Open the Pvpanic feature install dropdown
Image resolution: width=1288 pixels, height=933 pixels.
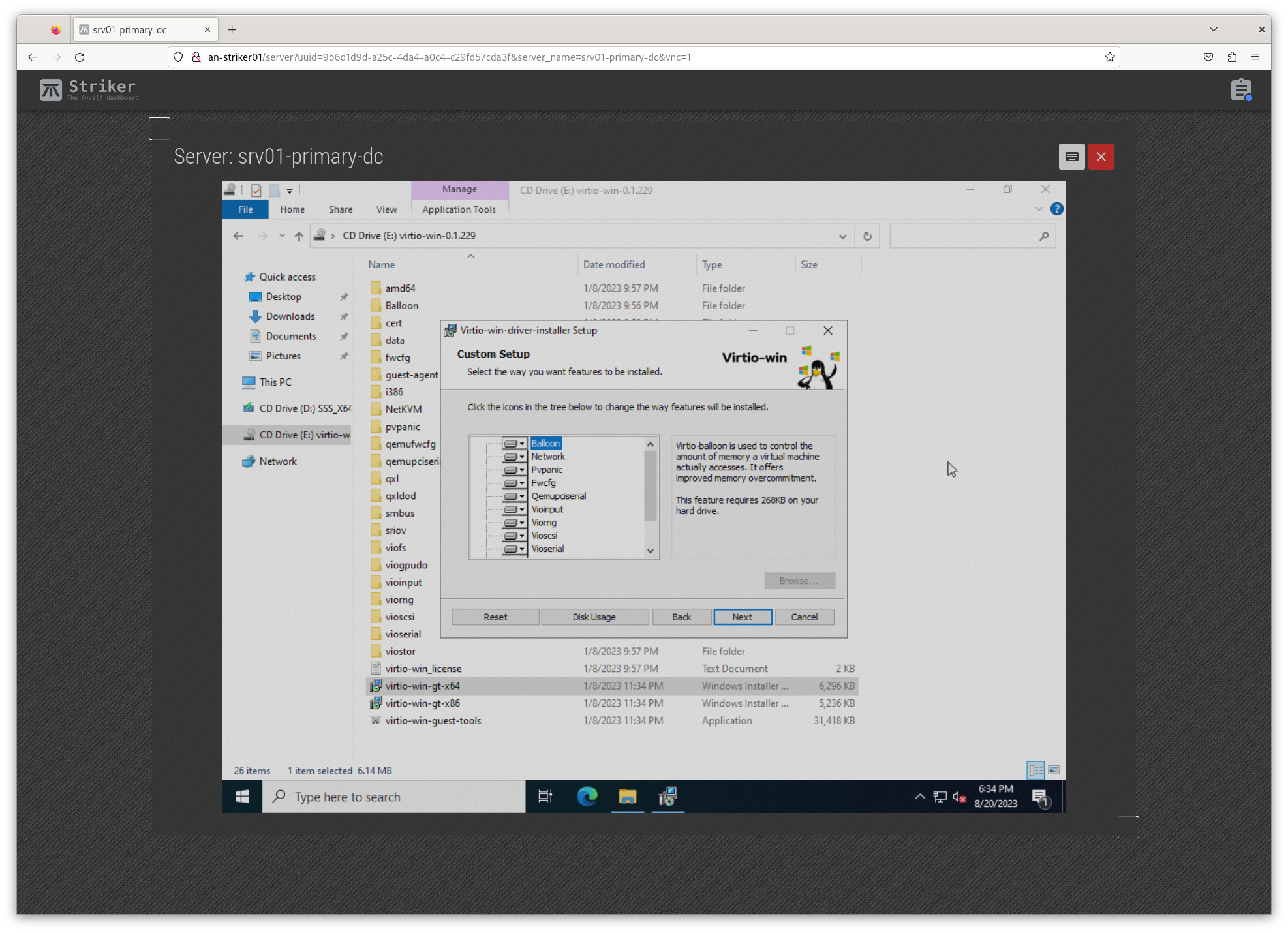[514, 470]
